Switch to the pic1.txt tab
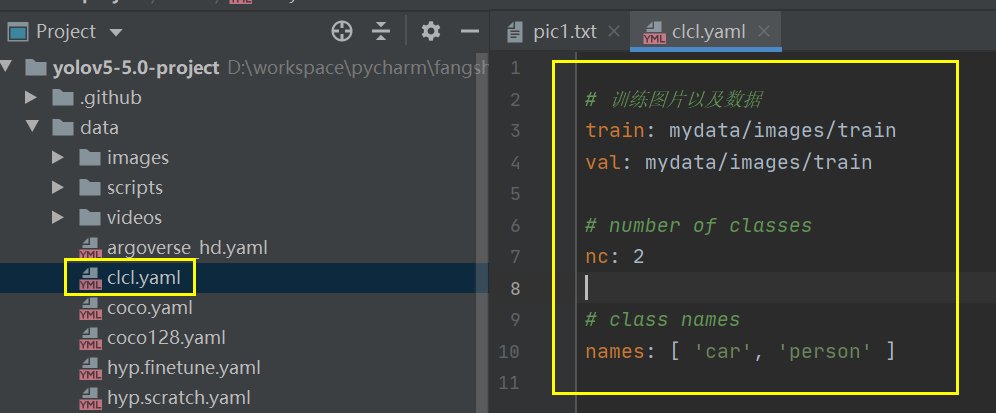Screen dimensions: 996x413 point(553,32)
